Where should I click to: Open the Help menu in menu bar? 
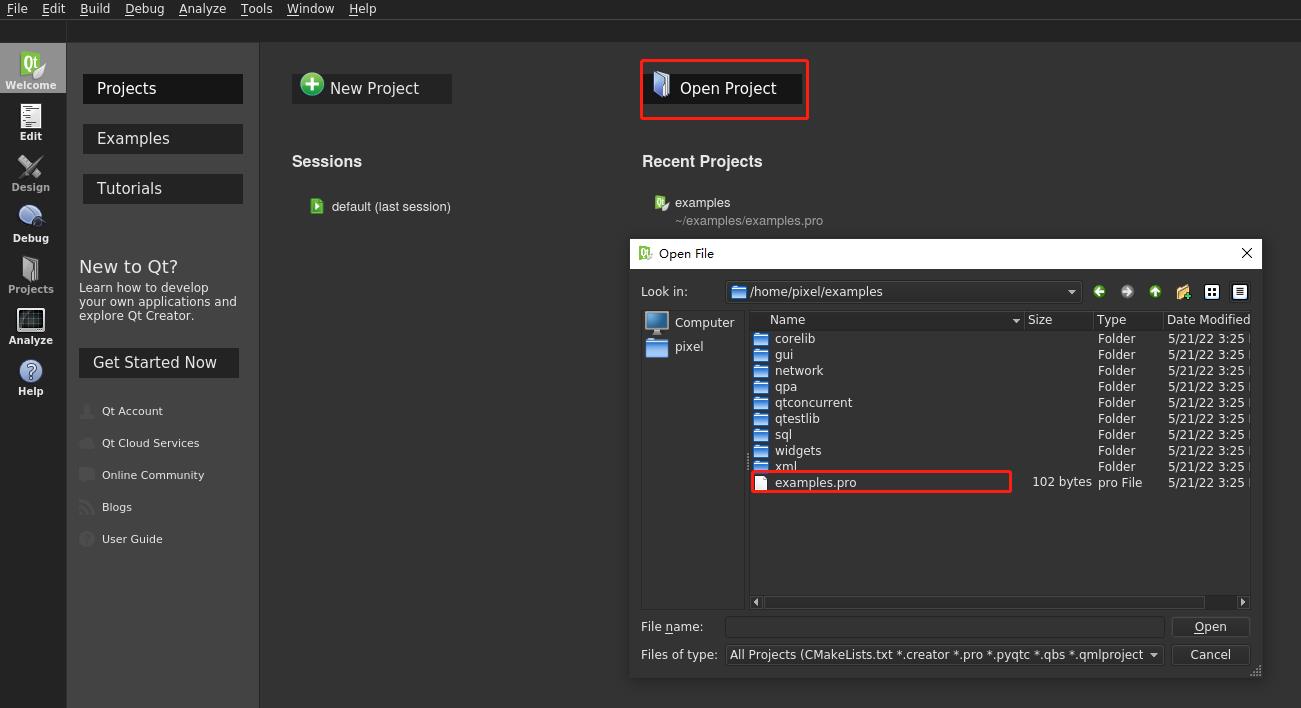coord(362,8)
